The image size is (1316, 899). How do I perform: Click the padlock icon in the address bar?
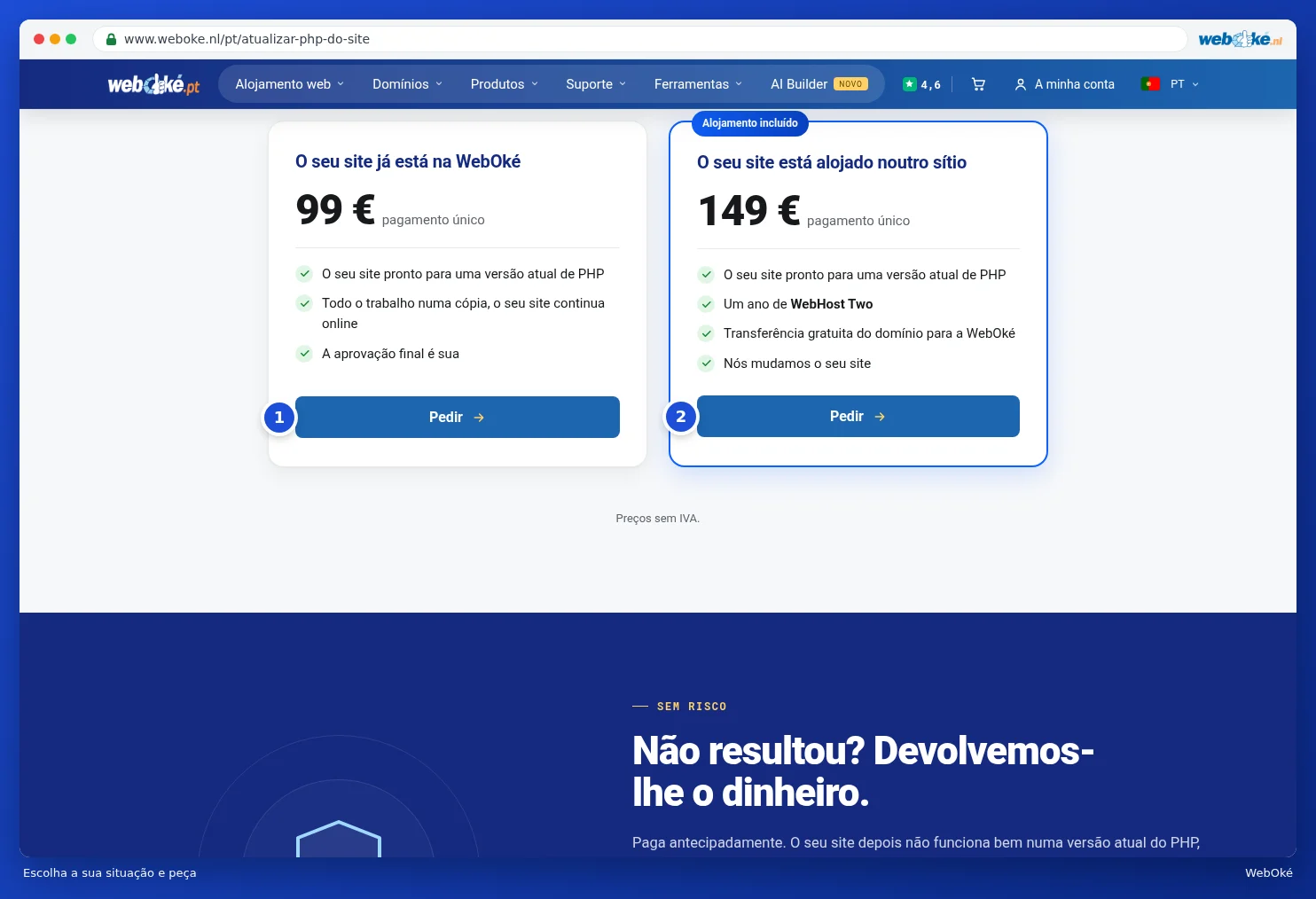point(111,39)
